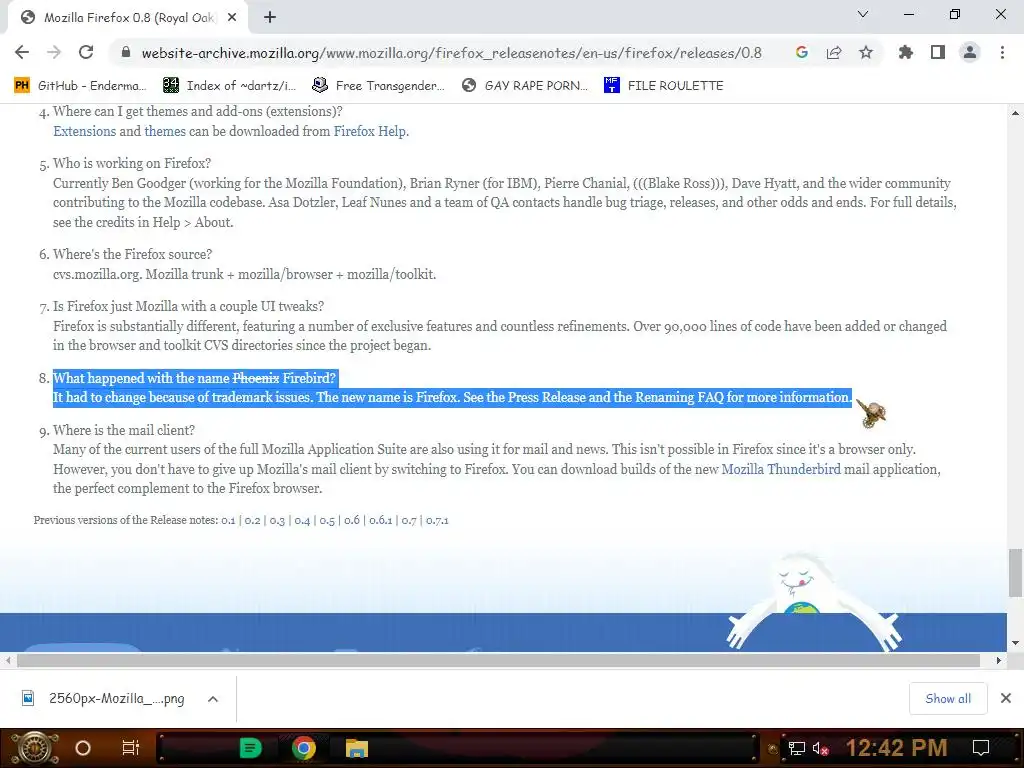The height and width of the screenshot is (768, 1024).
Task: Click the vertical scrollbar thumb
Action: 1015,572
